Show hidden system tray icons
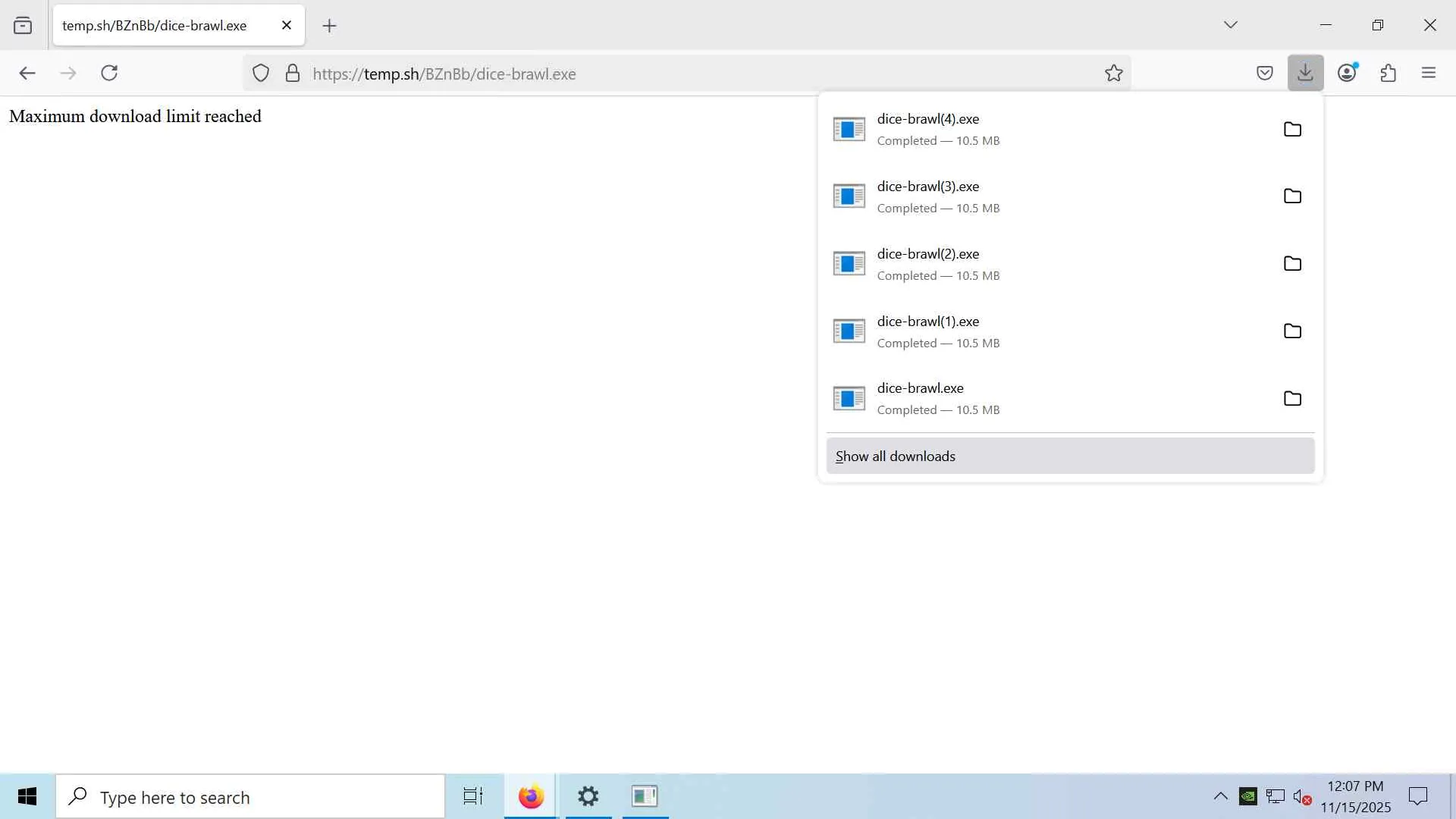1456x819 pixels. coord(1220,796)
